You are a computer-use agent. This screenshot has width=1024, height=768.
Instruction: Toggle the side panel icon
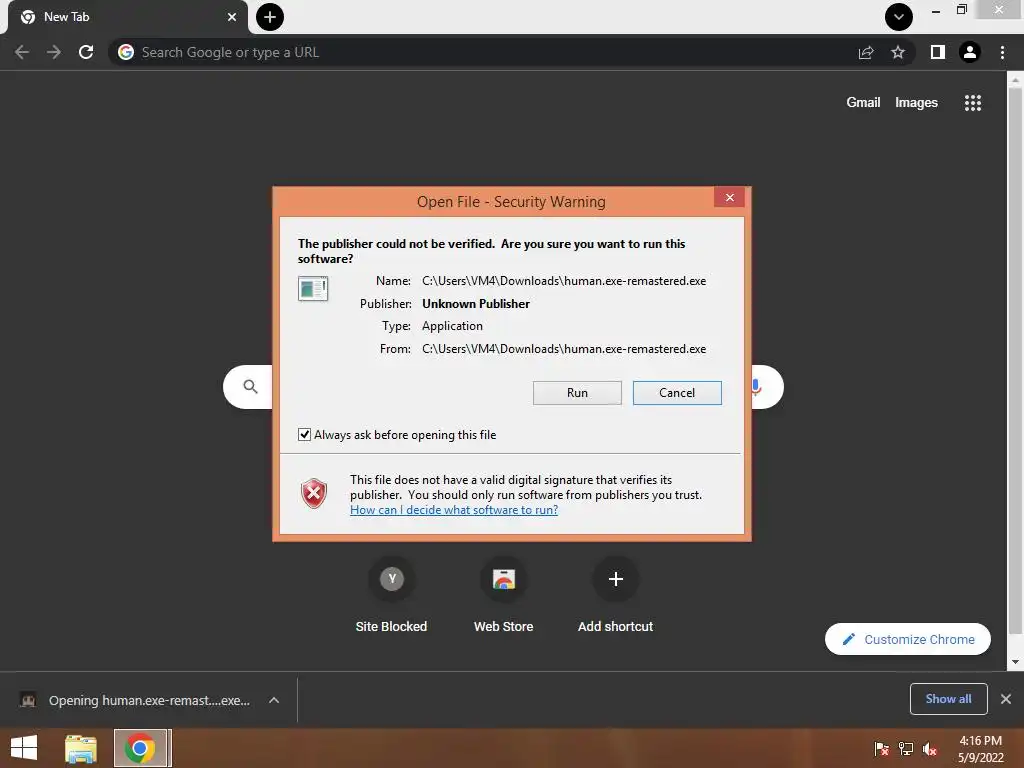[938, 52]
